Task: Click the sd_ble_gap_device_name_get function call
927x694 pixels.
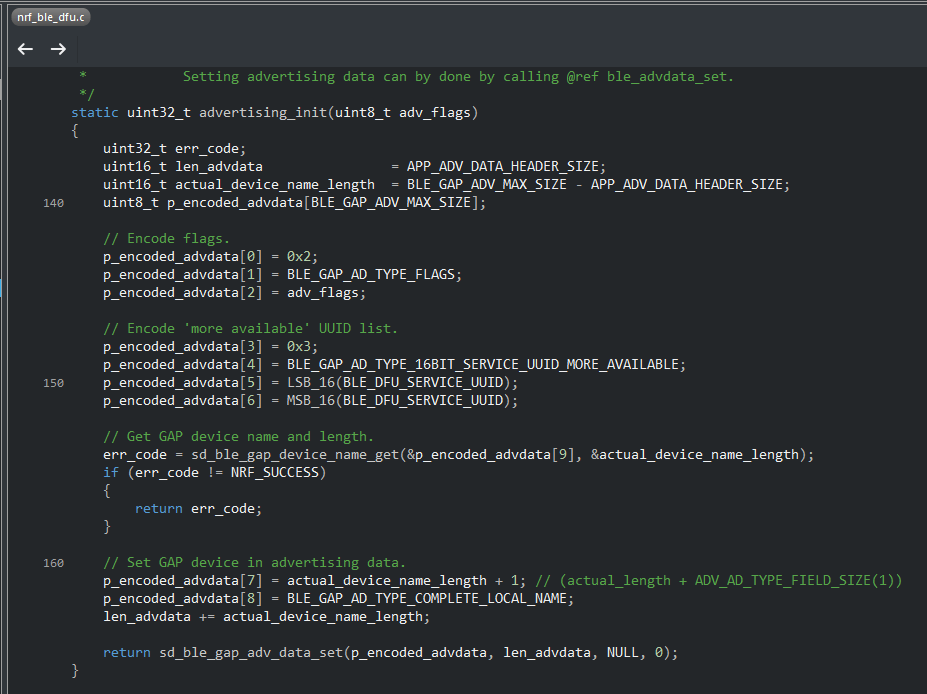Action: (x=291, y=455)
